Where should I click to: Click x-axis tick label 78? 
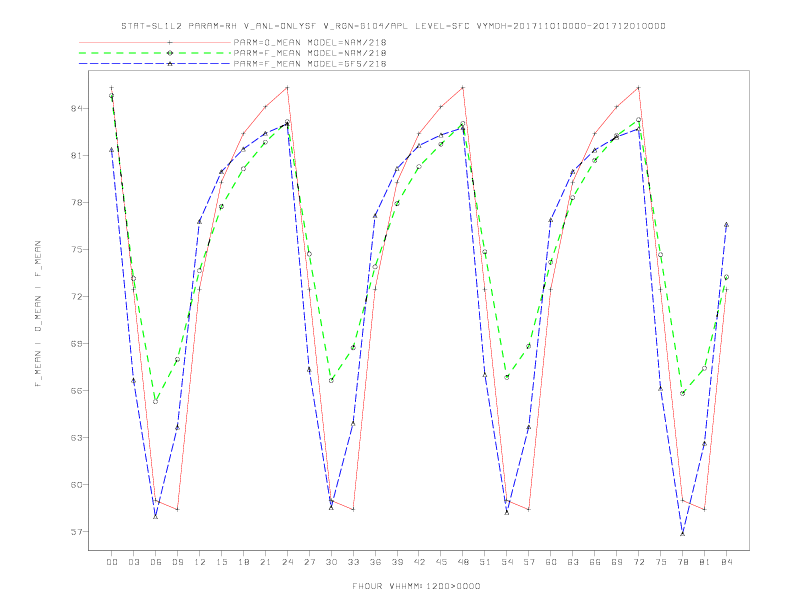(683, 562)
